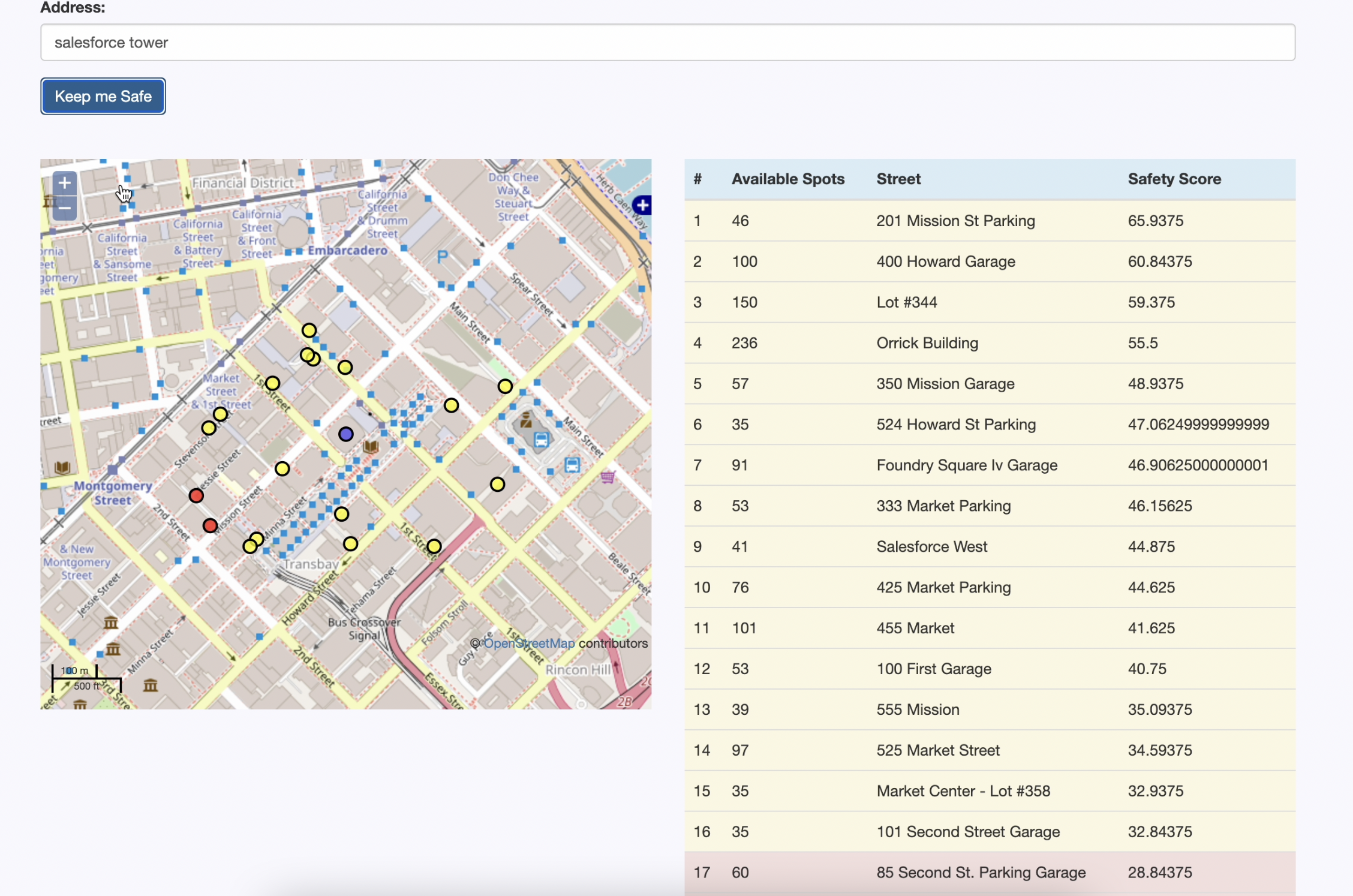The height and width of the screenshot is (896, 1353).
Task: Click the blue parking P icon on map
Action: pyautogui.click(x=443, y=257)
